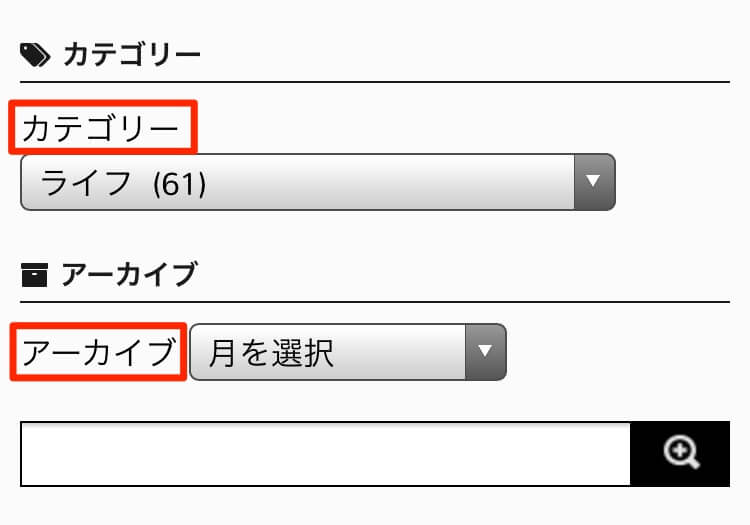Click the black search submit button
750x525 pixels.
(x=680, y=454)
